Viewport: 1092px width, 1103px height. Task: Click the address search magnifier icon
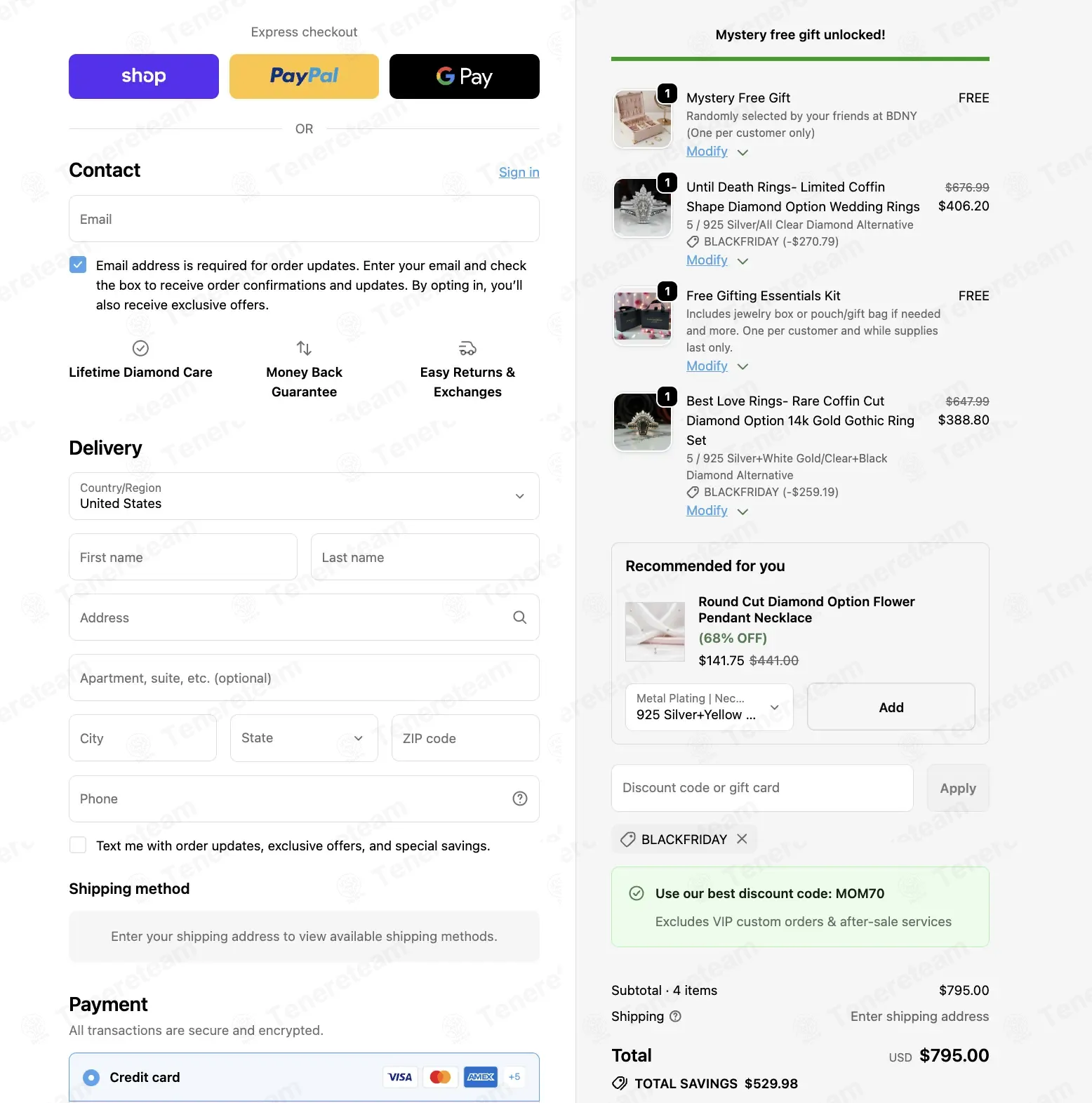click(x=519, y=617)
